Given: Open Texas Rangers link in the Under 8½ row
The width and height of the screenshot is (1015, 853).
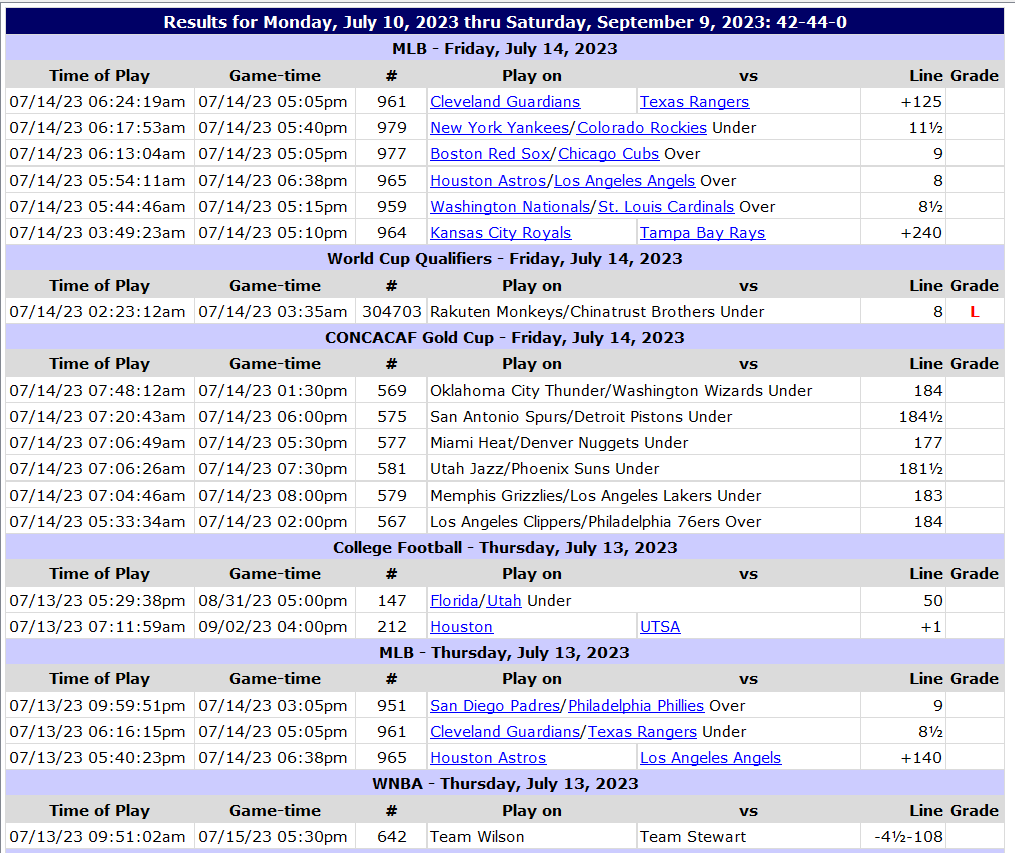Looking at the screenshot, I should click(x=642, y=732).
